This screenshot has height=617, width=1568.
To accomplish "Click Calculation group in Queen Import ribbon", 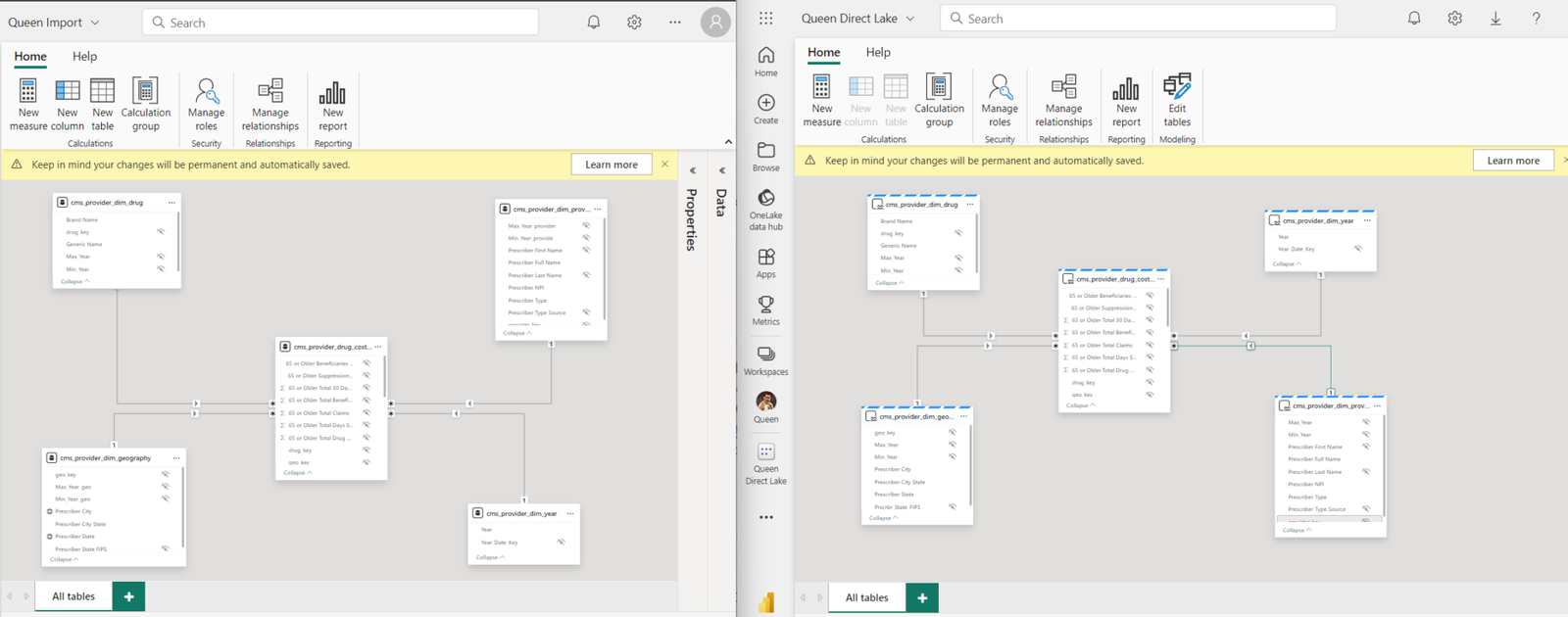I will (x=146, y=104).
